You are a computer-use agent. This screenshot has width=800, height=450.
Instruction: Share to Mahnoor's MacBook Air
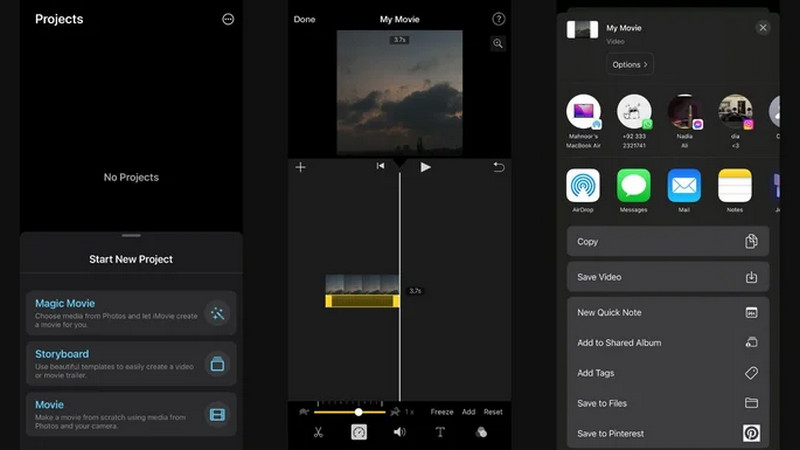click(583, 121)
